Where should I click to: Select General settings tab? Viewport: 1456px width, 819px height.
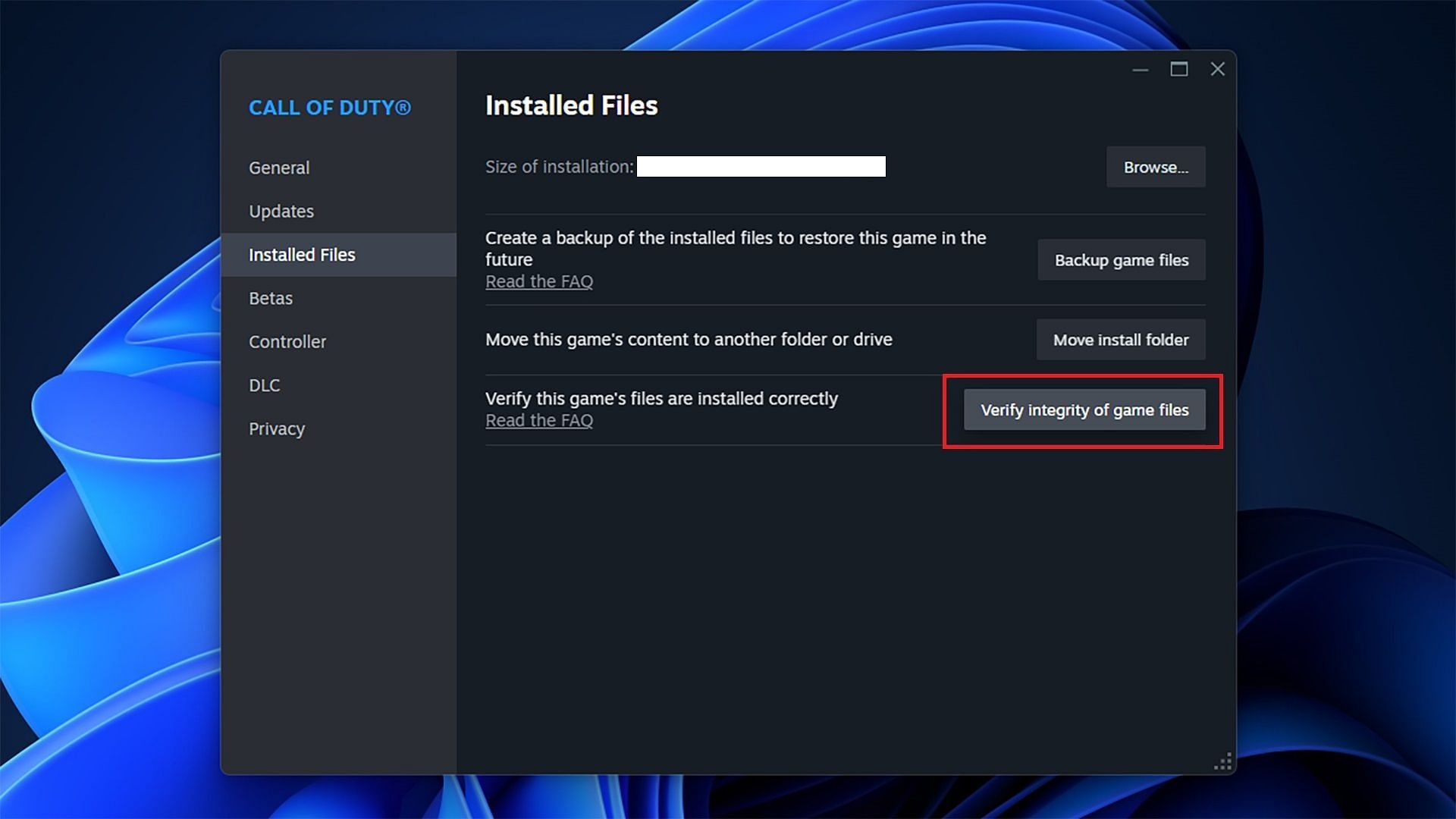[279, 168]
